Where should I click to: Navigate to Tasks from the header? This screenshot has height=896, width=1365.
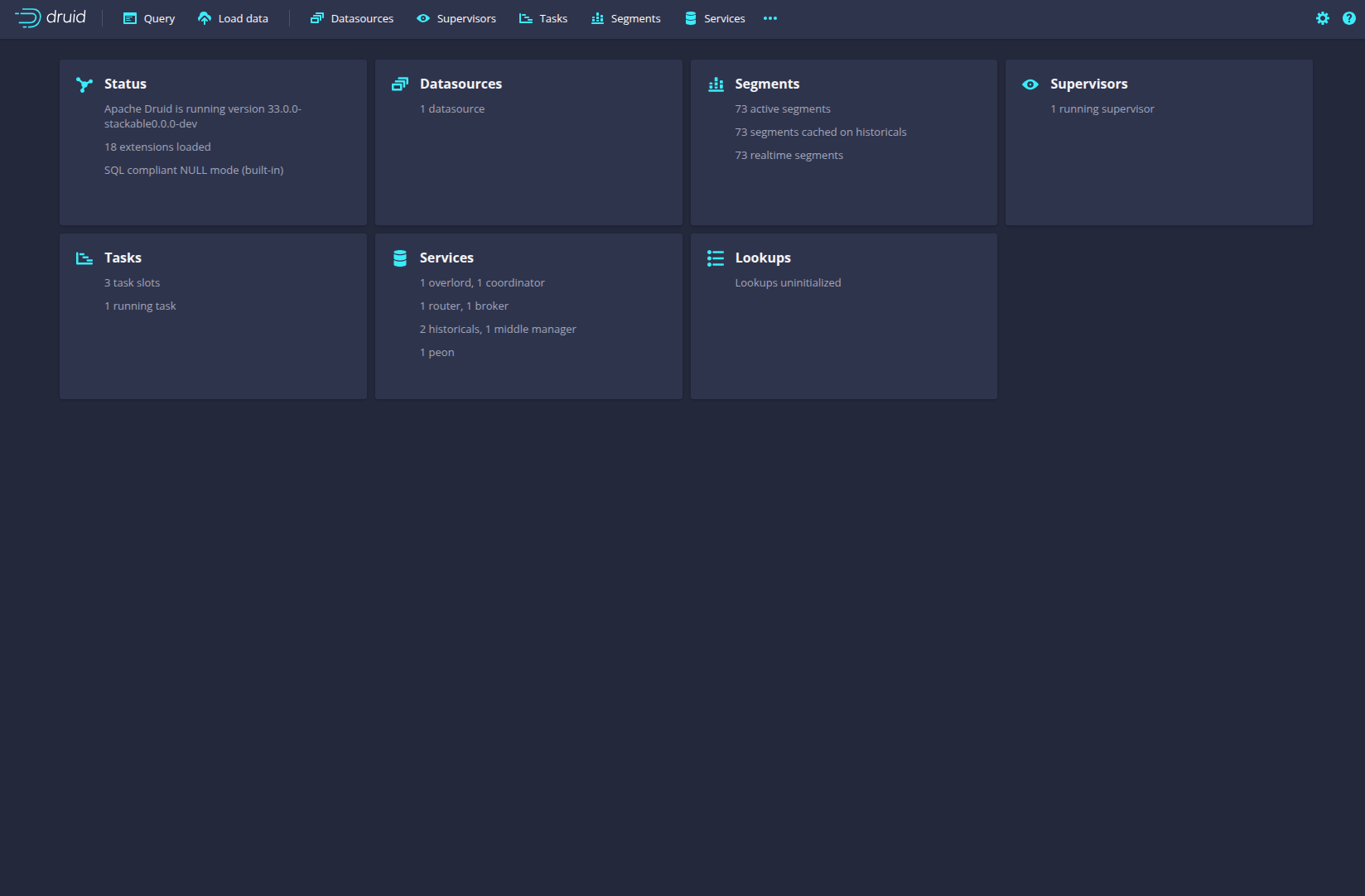(543, 18)
